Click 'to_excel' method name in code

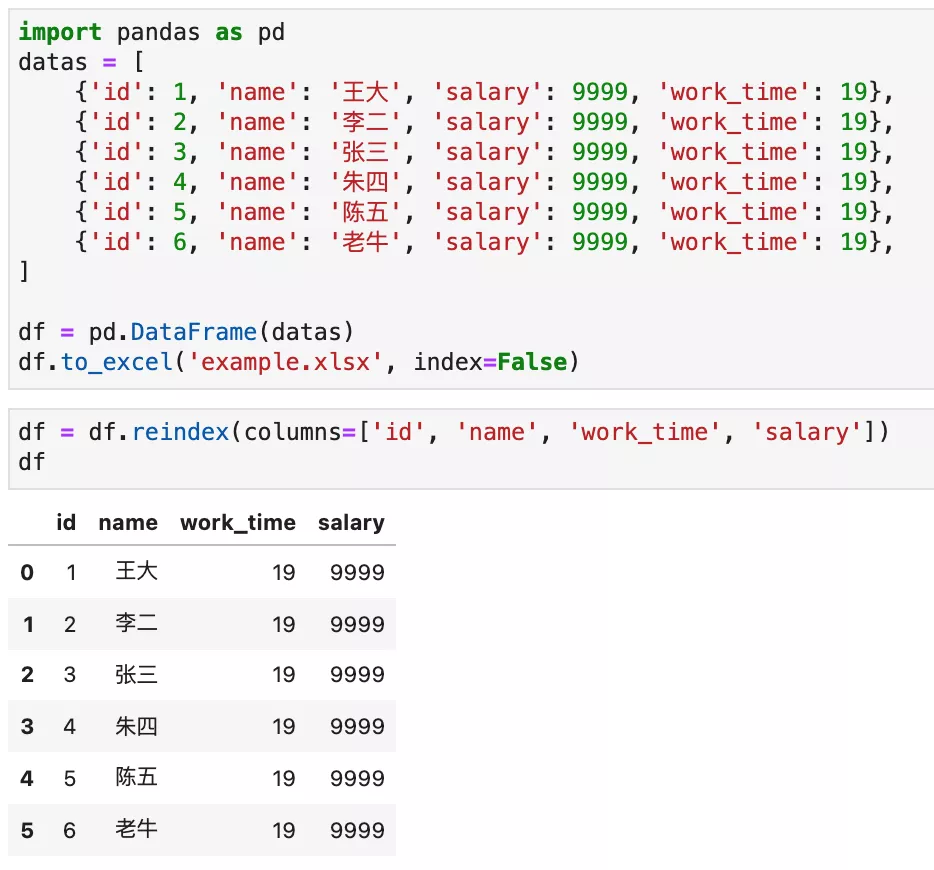117,362
